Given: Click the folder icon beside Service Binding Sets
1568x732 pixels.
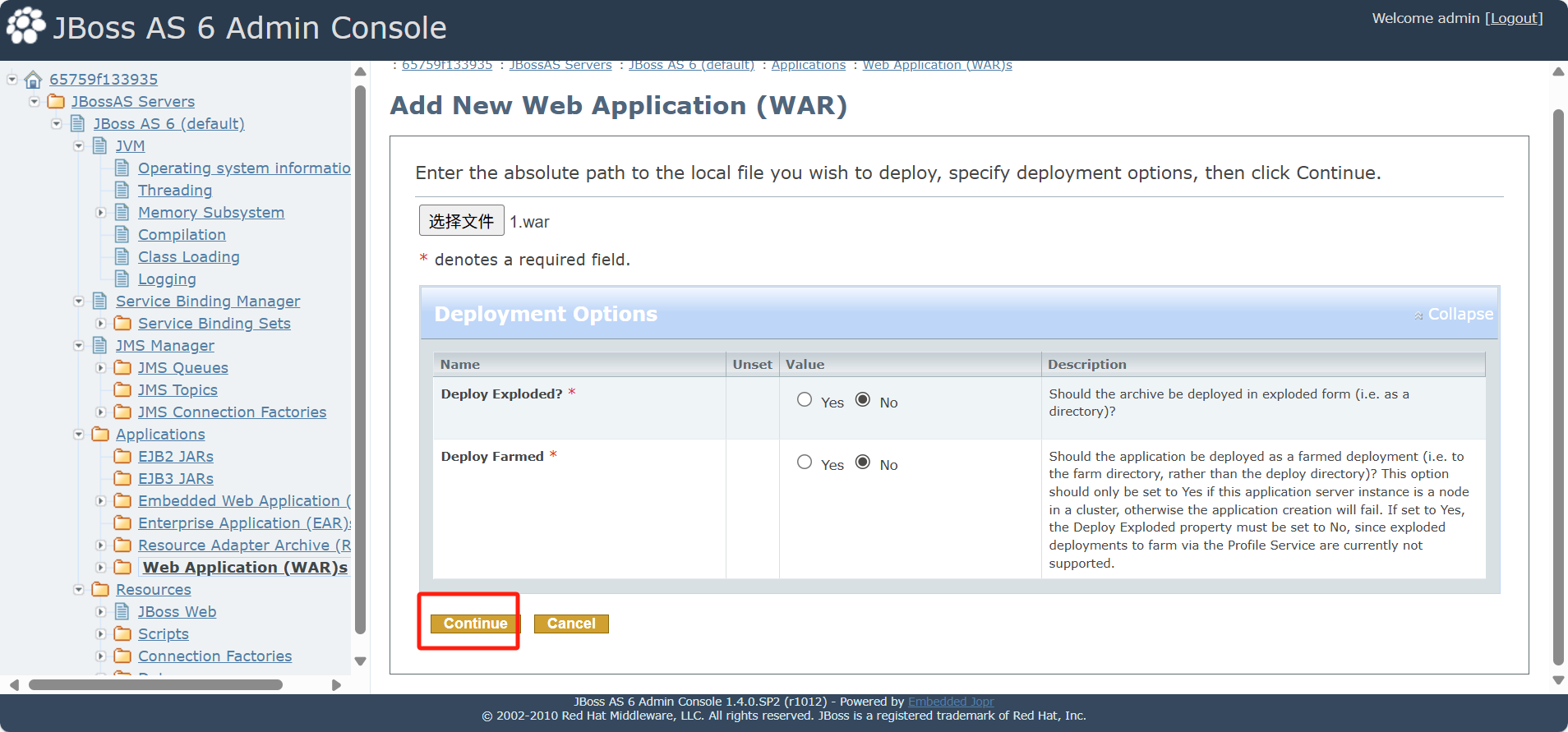Looking at the screenshot, I should pyautogui.click(x=122, y=323).
